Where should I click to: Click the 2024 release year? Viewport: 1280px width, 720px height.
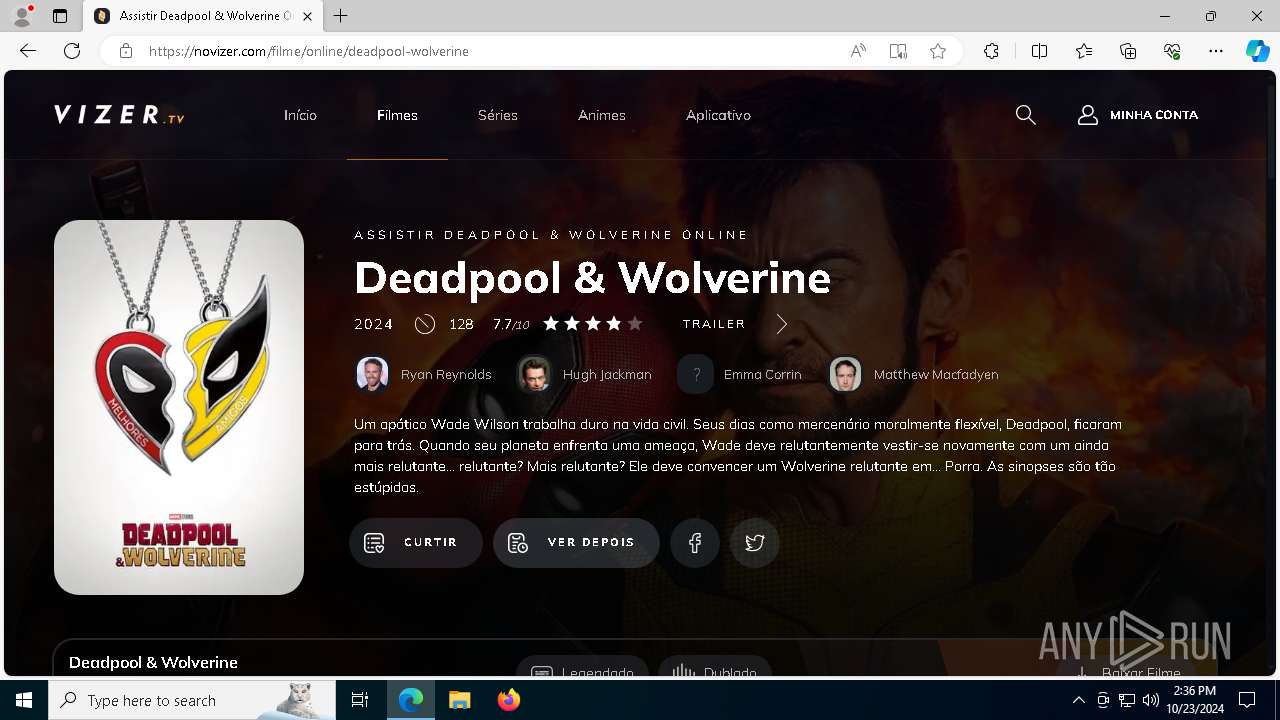(x=374, y=324)
